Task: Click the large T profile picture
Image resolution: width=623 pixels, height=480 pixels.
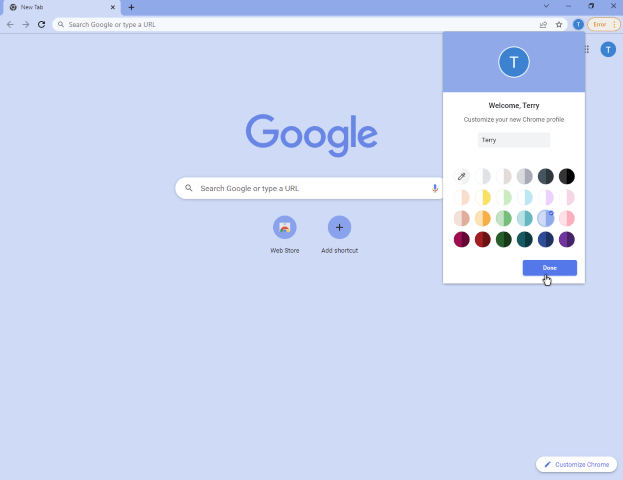Action: pyautogui.click(x=514, y=62)
